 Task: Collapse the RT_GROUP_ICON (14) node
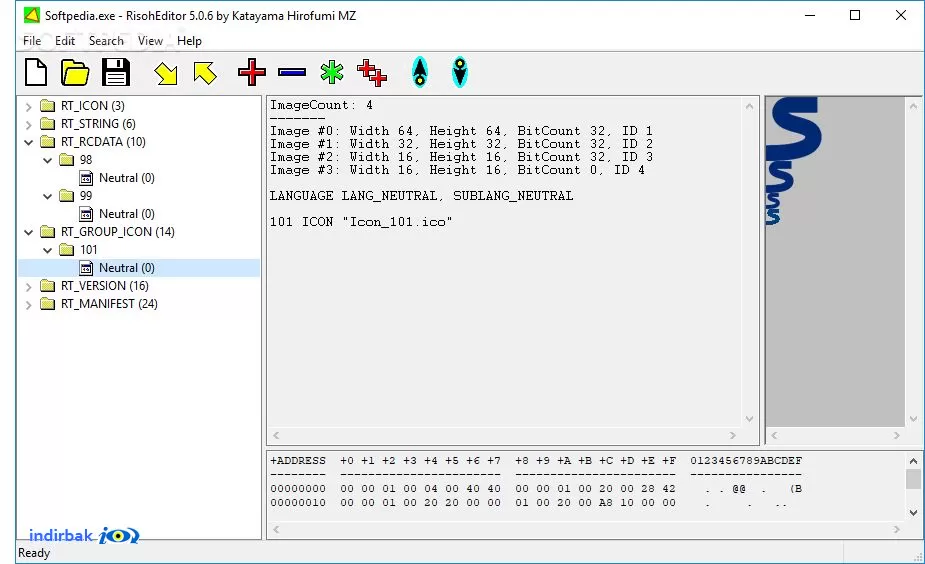[x=28, y=232]
